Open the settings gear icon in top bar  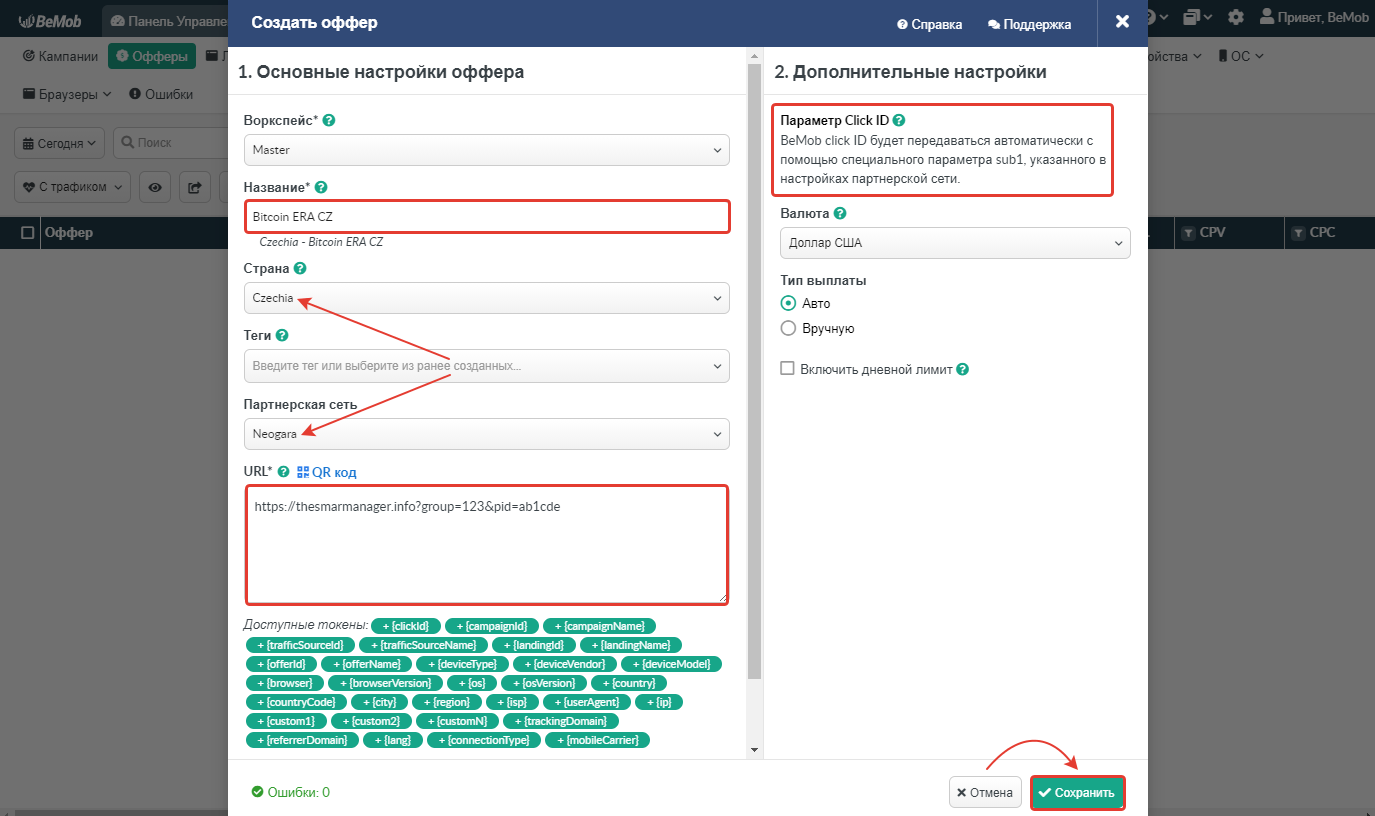1236,17
